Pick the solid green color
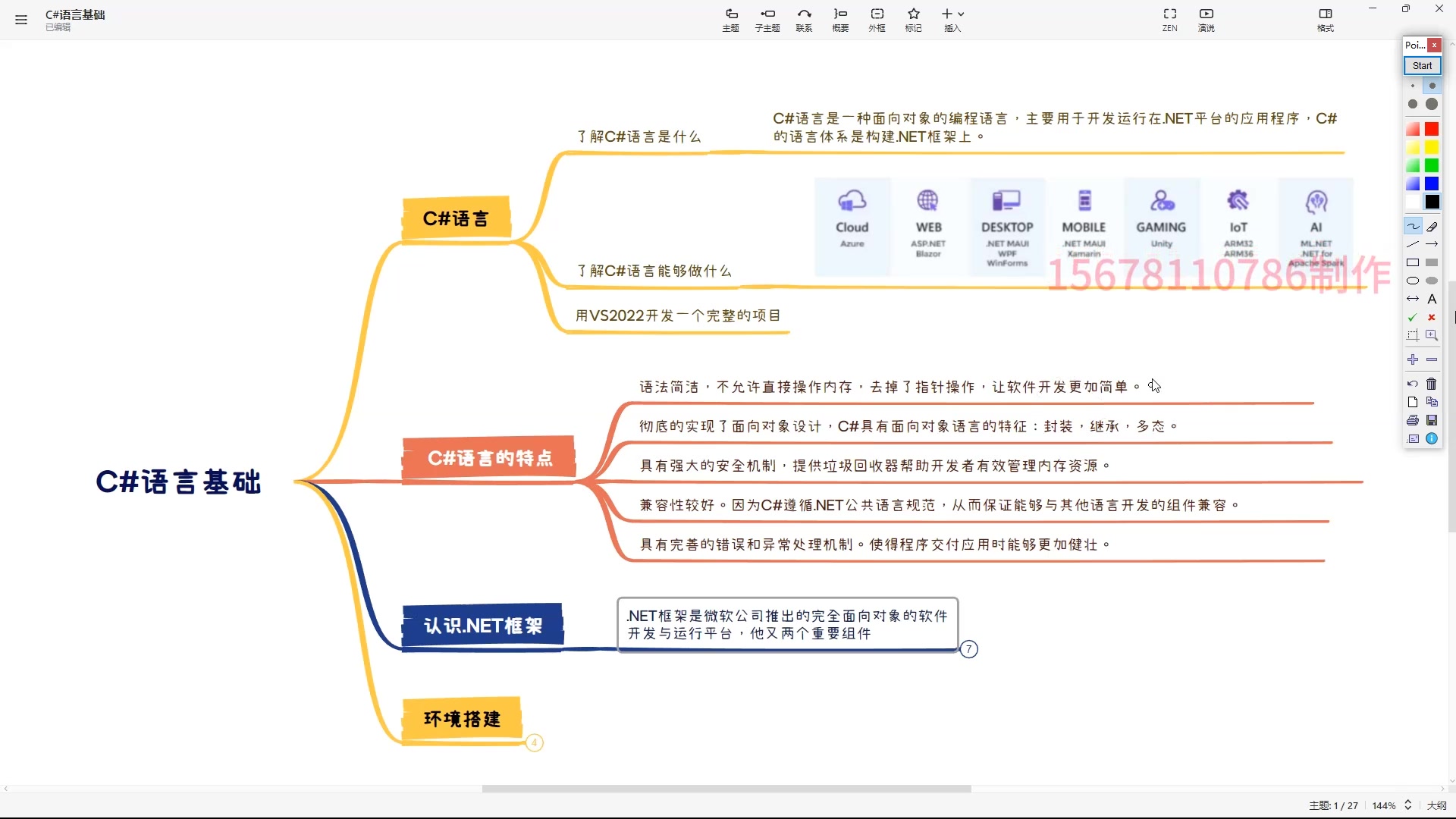The image size is (1456, 819). point(1432,165)
